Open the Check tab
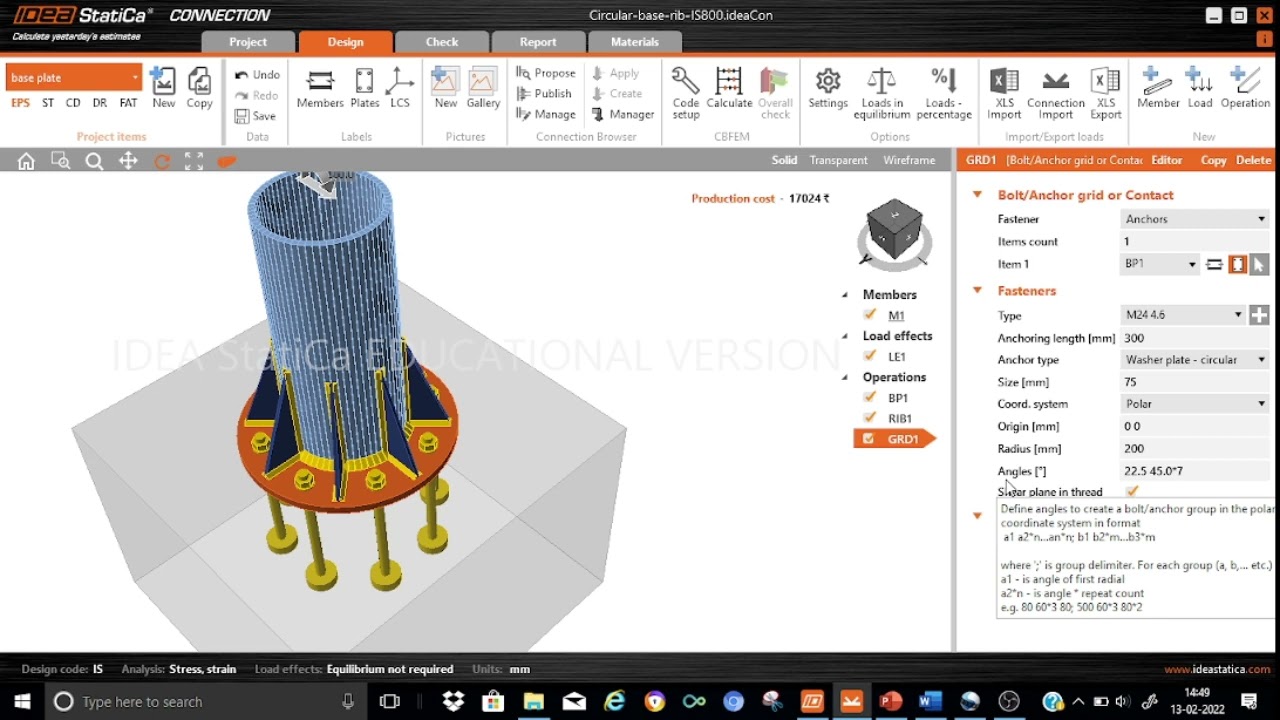 tap(441, 42)
